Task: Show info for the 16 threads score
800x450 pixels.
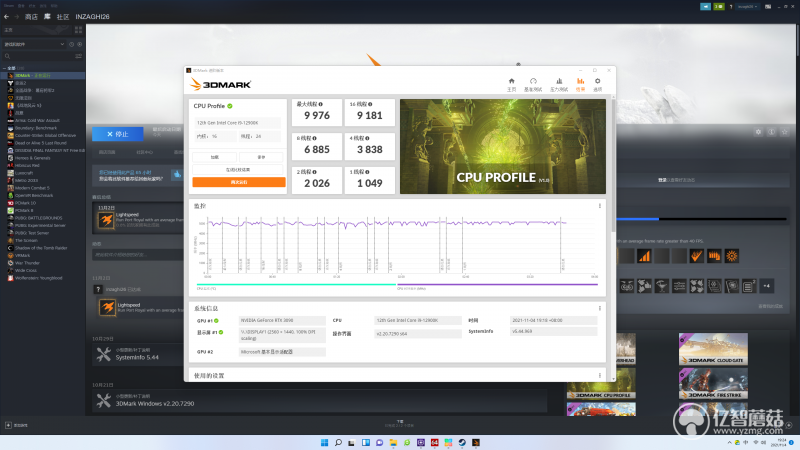Action: point(370,104)
